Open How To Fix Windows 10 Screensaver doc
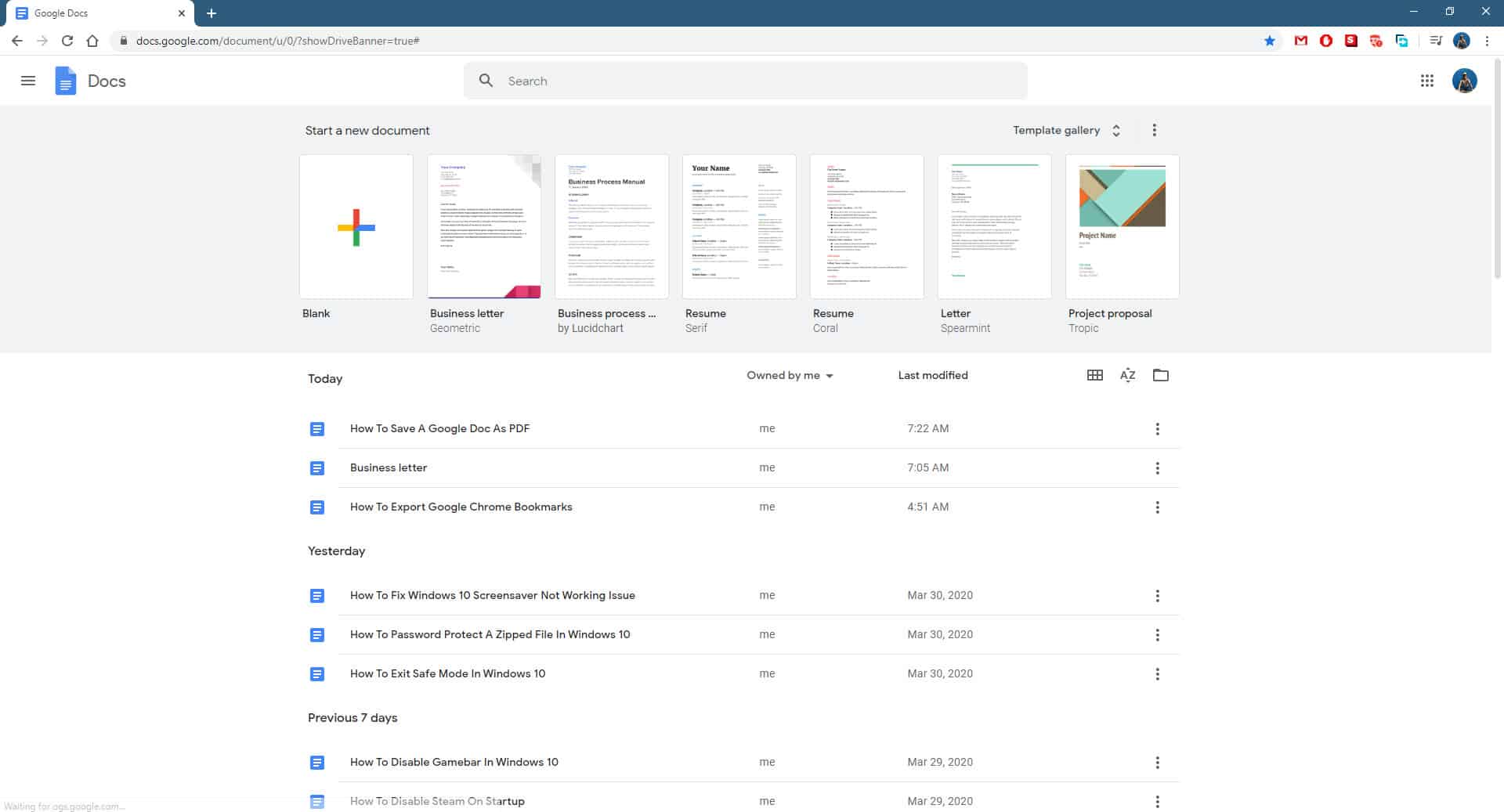1504x812 pixels. point(492,595)
